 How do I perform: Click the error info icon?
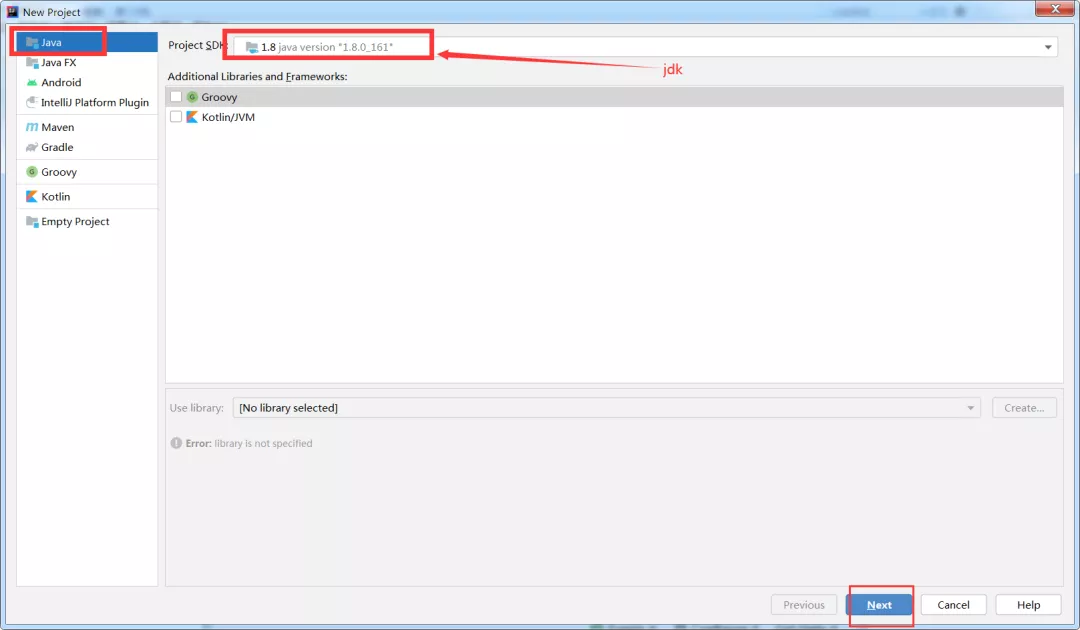[x=176, y=443]
